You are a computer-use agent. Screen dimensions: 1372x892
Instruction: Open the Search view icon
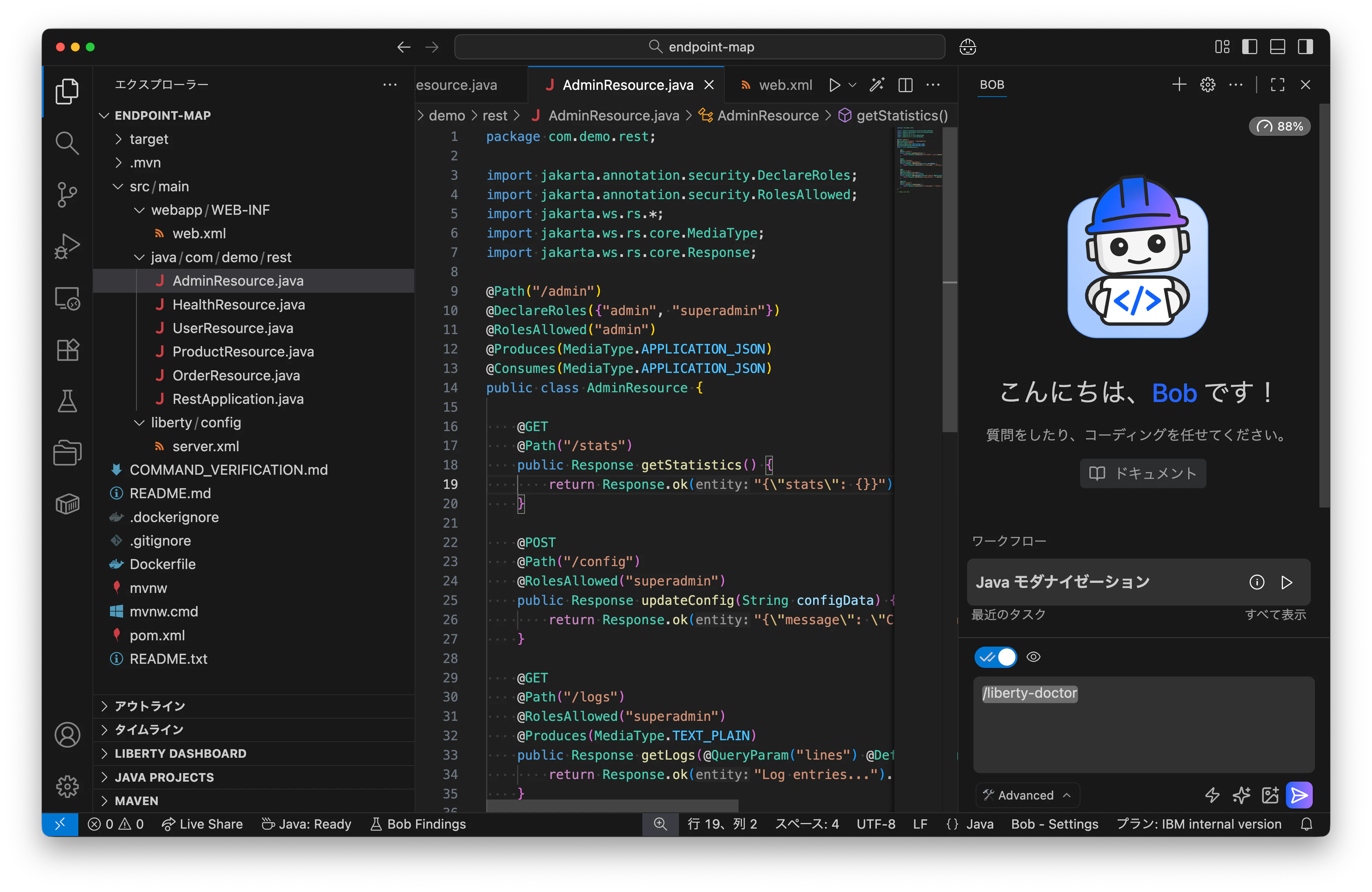click(x=67, y=143)
